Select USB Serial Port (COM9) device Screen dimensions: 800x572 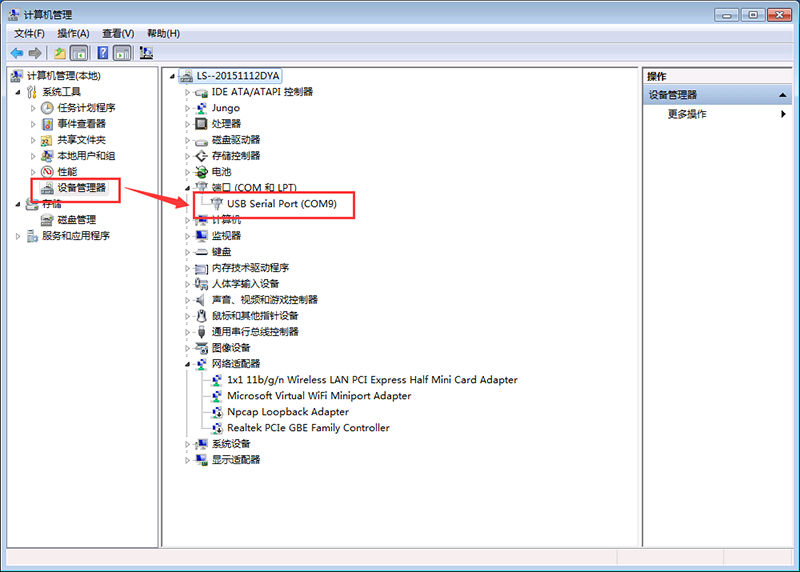click(x=281, y=204)
